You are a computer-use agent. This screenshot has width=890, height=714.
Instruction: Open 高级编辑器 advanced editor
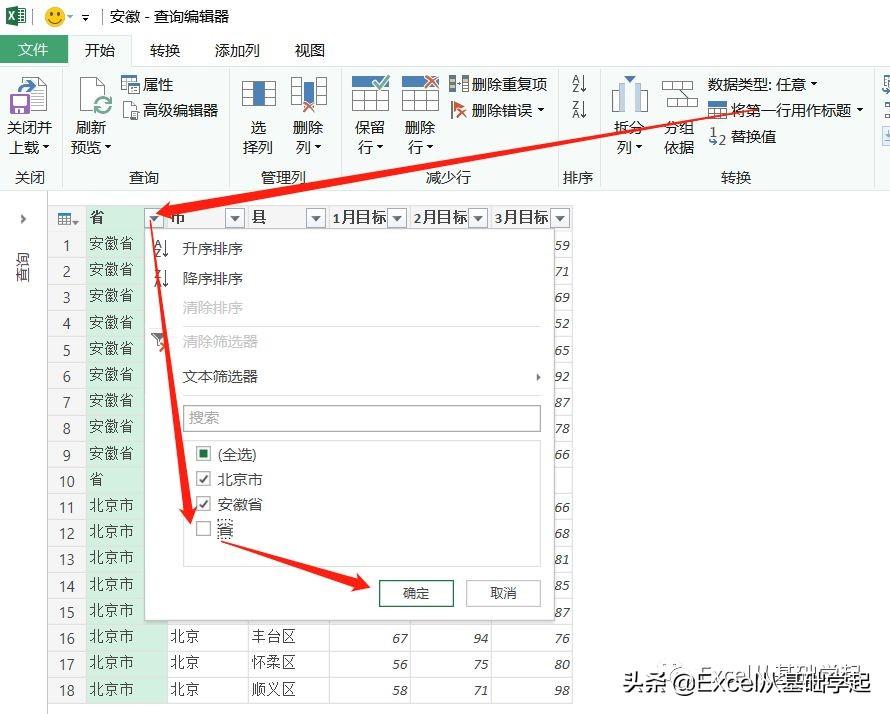click(170, 110)
